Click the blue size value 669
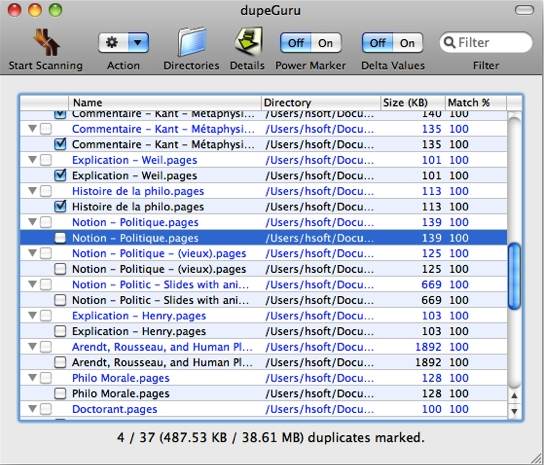Viewport: 544px width, 465px height. click(431, 285)
